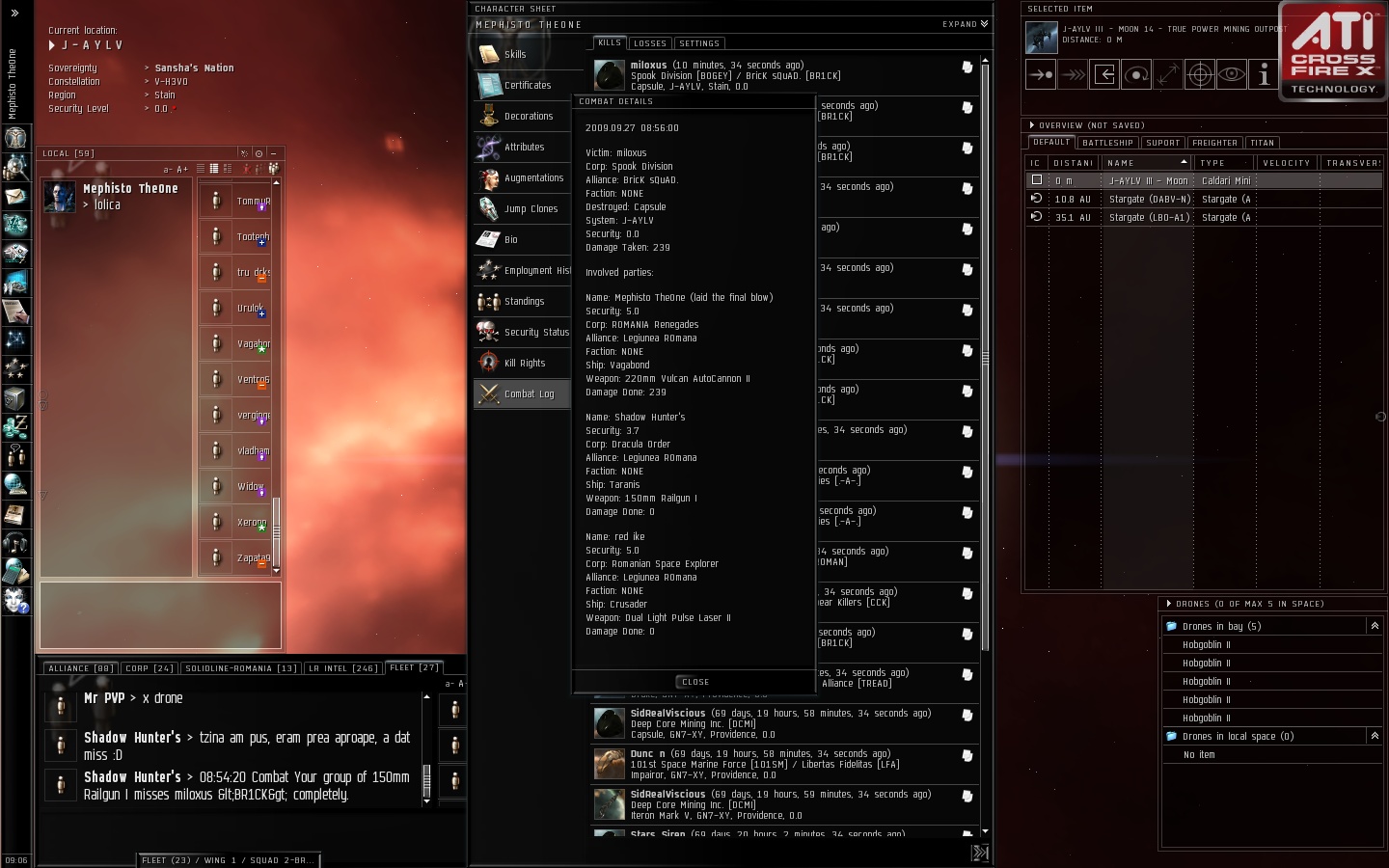Switch to the LR Intel chat tab
The image size is (1389, 868).
342,668
